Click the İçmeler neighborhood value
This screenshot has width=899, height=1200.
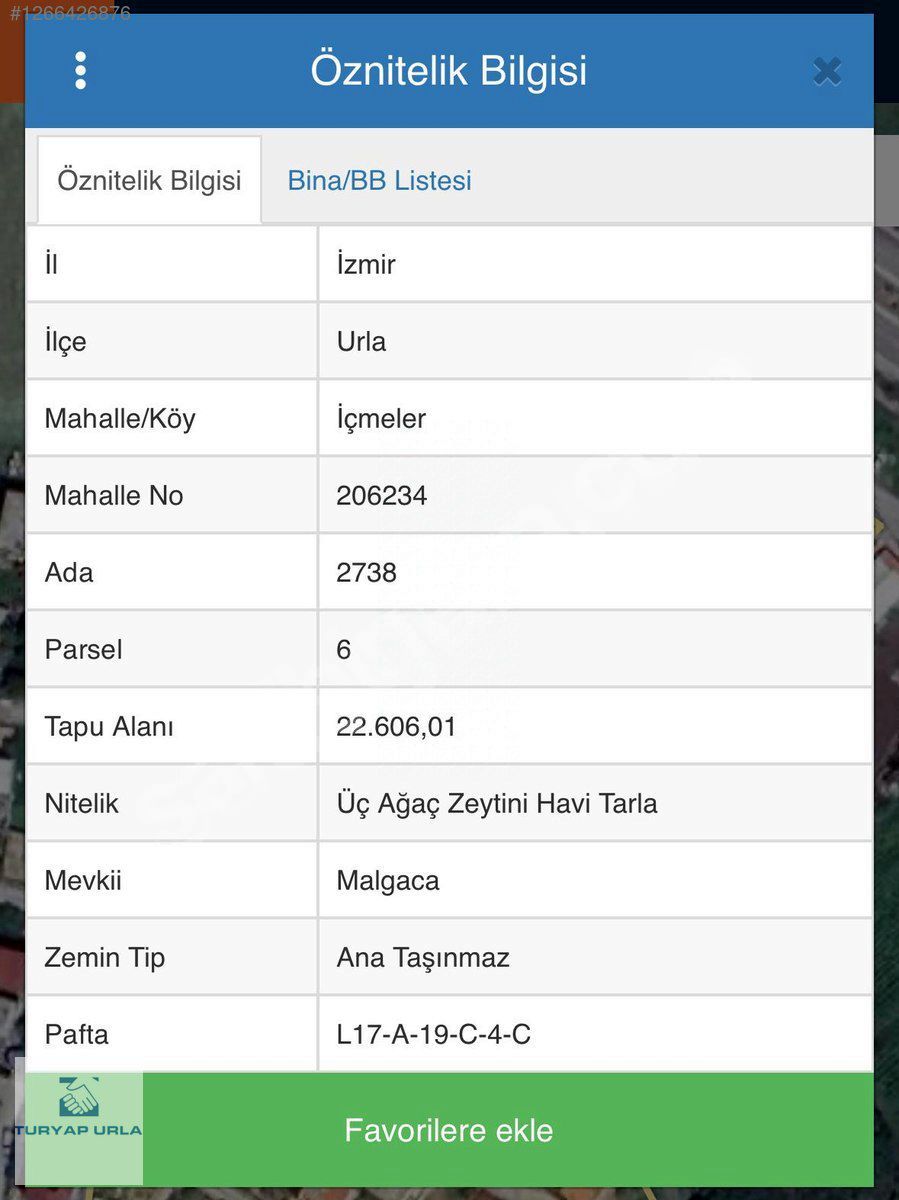pos(381,419)
